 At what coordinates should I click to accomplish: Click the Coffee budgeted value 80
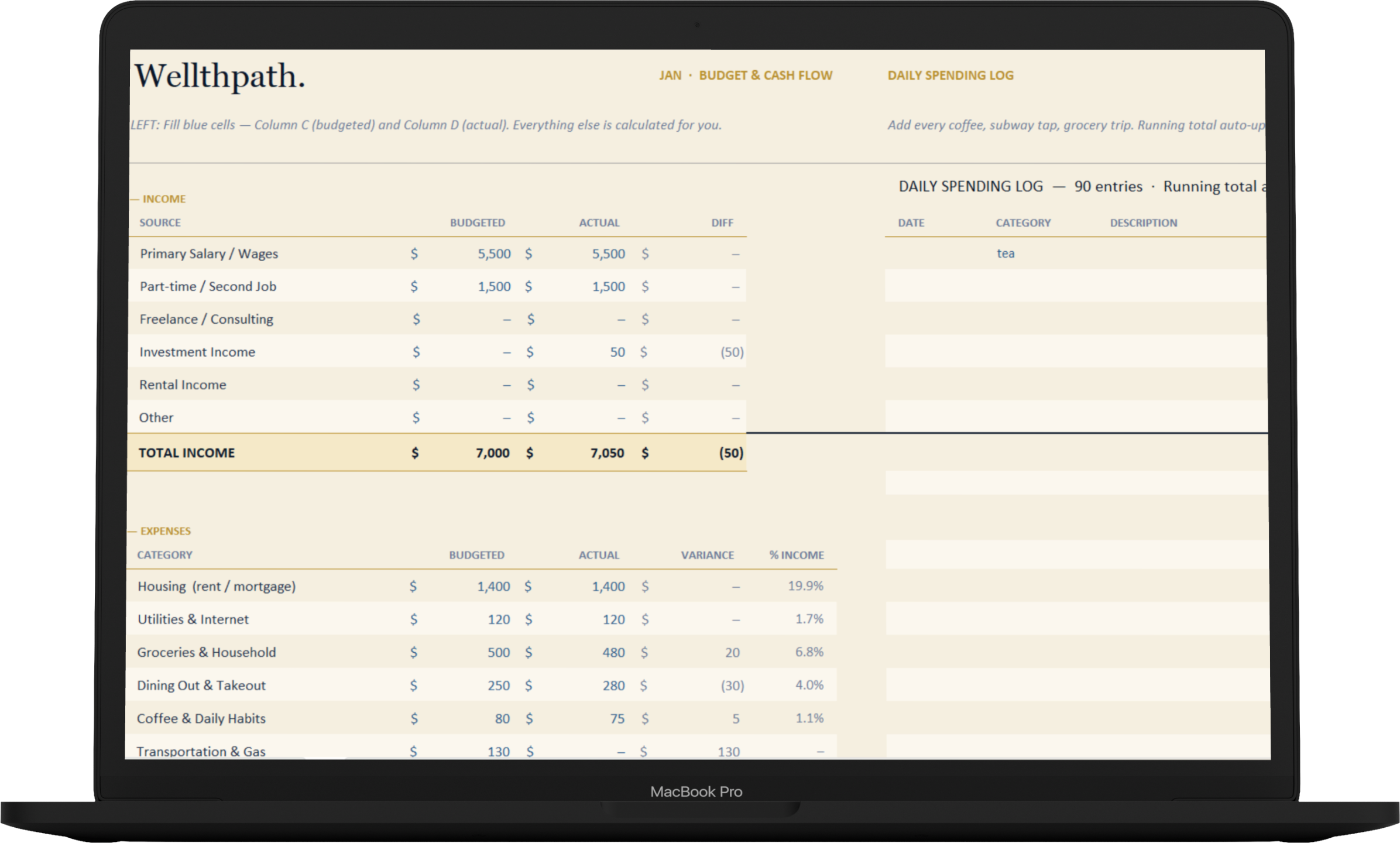pos(502,718)
